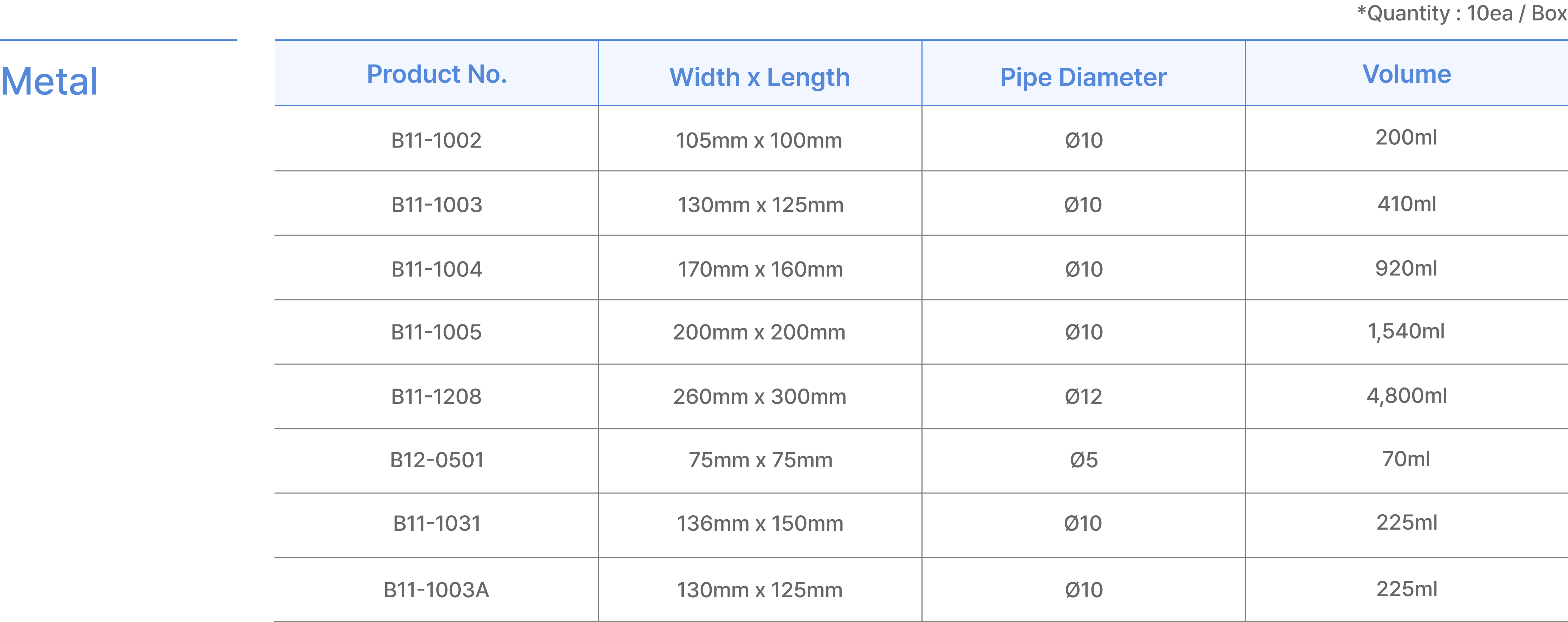Select product number B11-1208

pyautogui.click(x=436, y=397)
